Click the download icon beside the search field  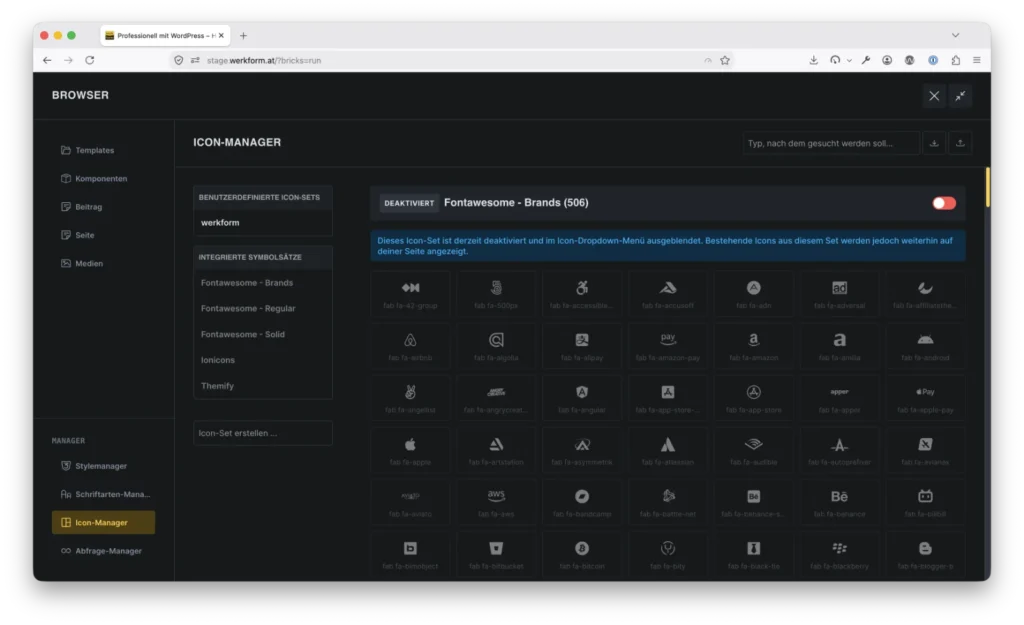pos(934,143)
